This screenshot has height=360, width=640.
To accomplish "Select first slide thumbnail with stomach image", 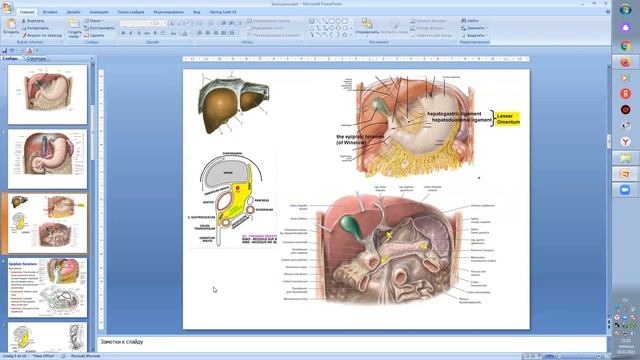I will 47,94.
